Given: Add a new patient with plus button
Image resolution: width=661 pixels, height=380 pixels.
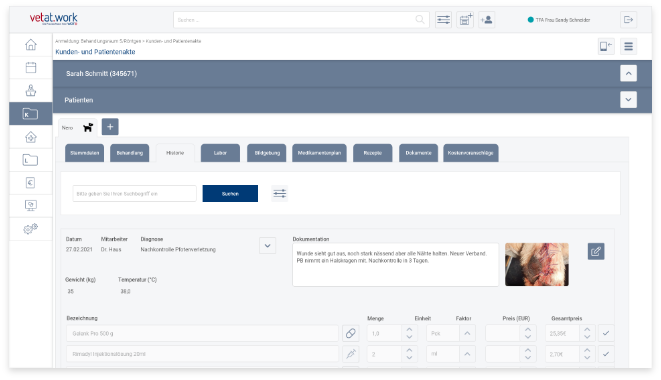Looking at the screenshot, I should (x=110, y=127).
